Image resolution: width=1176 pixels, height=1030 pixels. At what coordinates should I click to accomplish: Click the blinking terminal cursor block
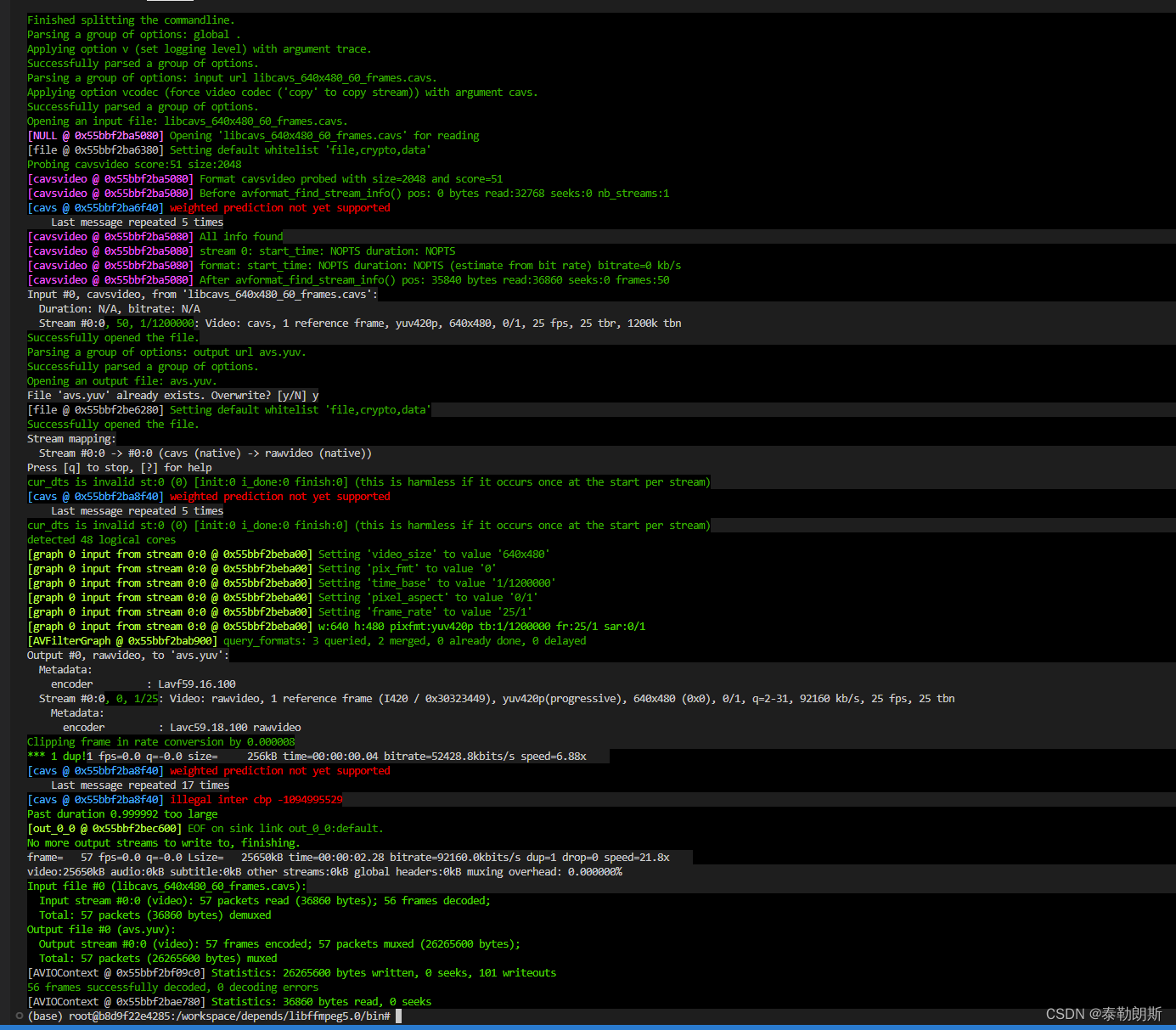(397, 1016)
